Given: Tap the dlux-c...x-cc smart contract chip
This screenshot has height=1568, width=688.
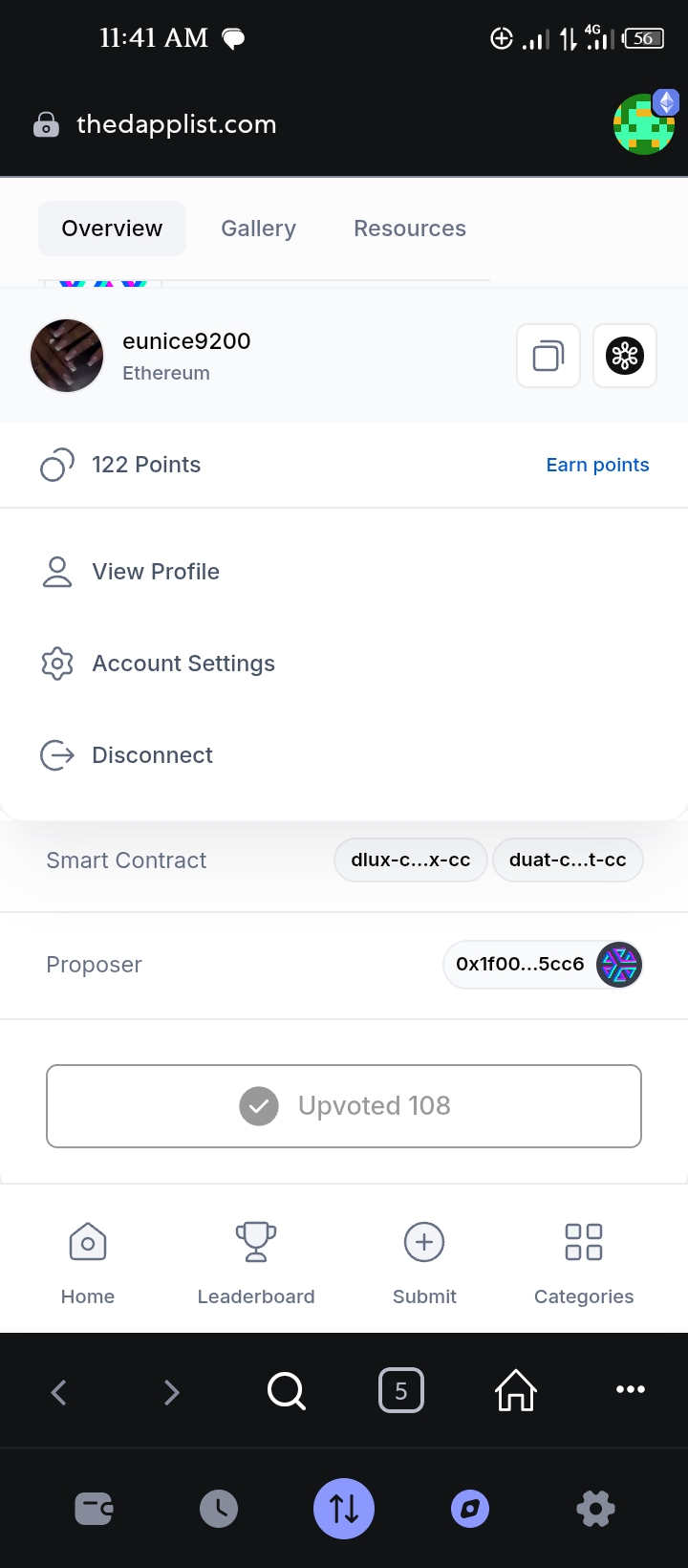Looking at the screenshot, I should pyautogui.click(x=411, y=860).
